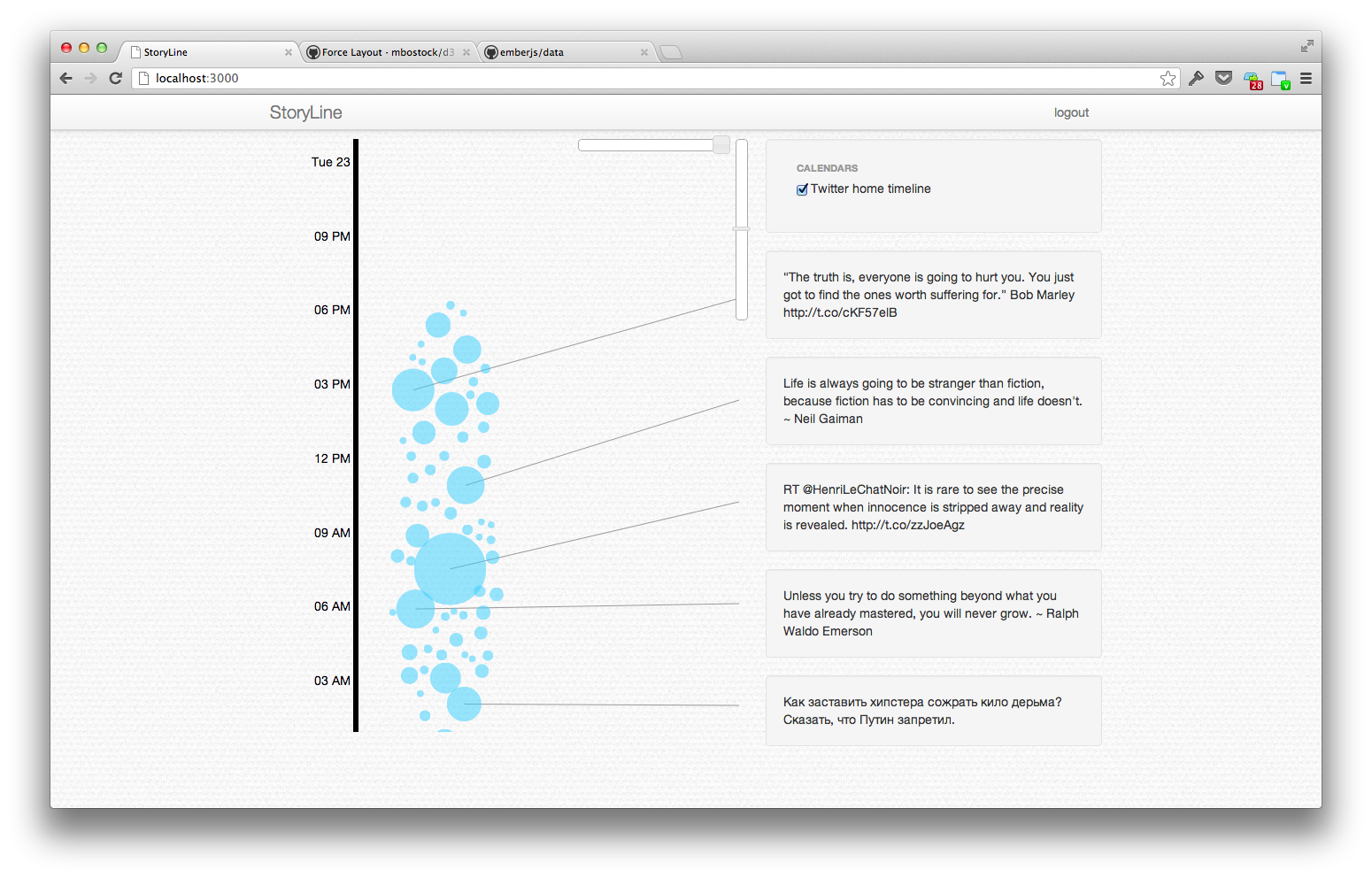The height and width of the screenshot is (878, 1372).
Task: Click the bookmark star in address bar
Action: tap(1168, 79)
